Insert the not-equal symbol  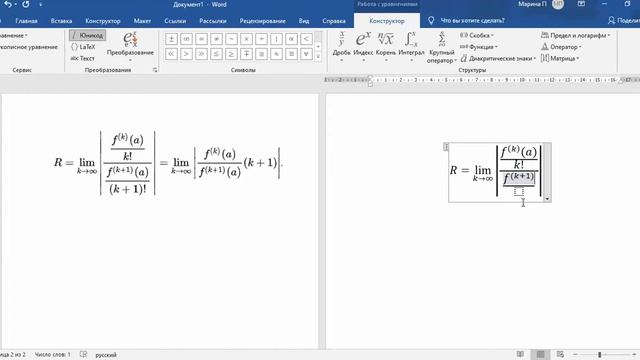[x=216, y=39]
